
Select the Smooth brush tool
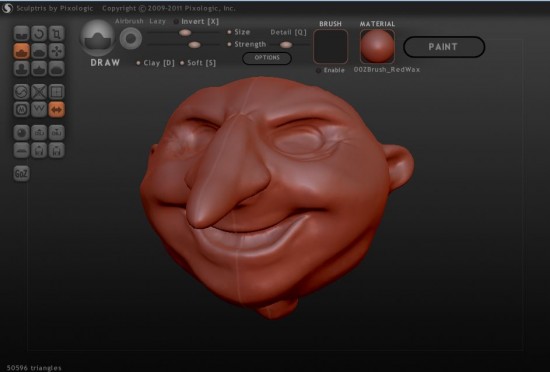56,69
